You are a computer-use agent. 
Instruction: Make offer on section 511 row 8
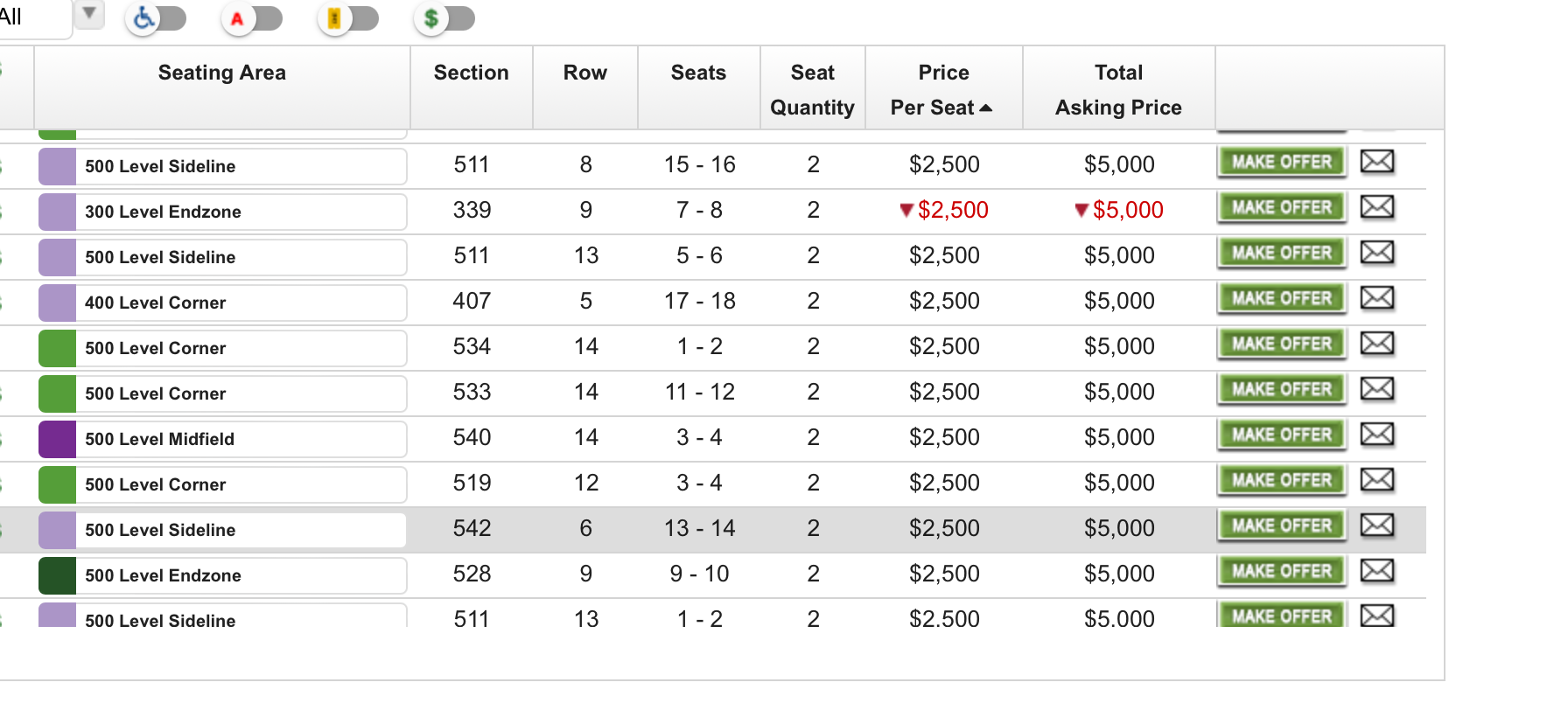coord(1282,163)
